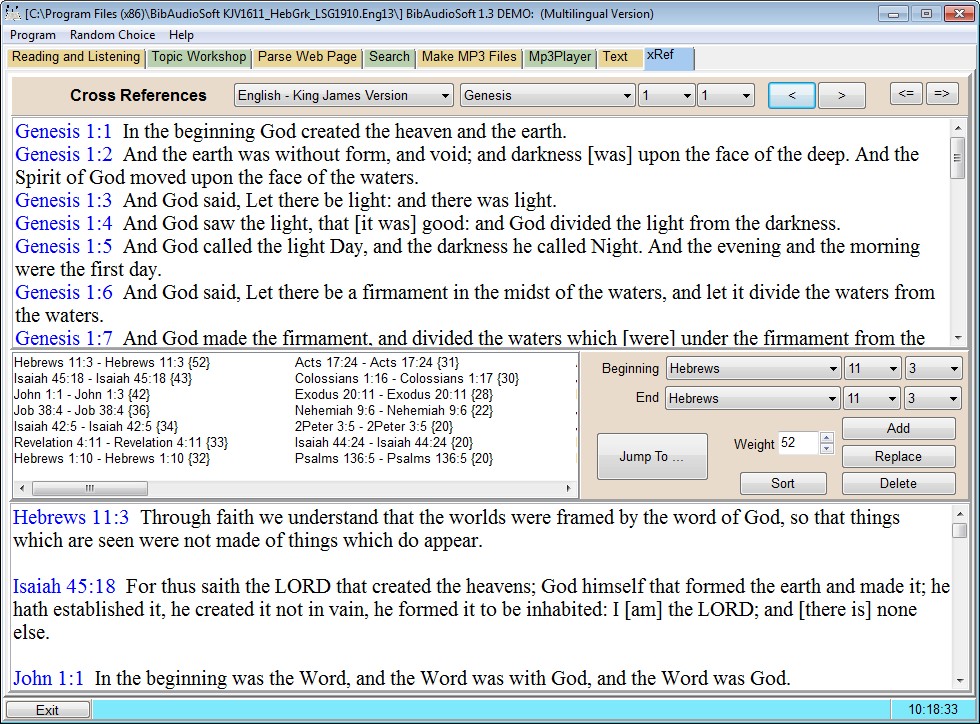The height and width of the screenshot is (724, 980).
Task: Click the Exit button
Action: point(48,710)
